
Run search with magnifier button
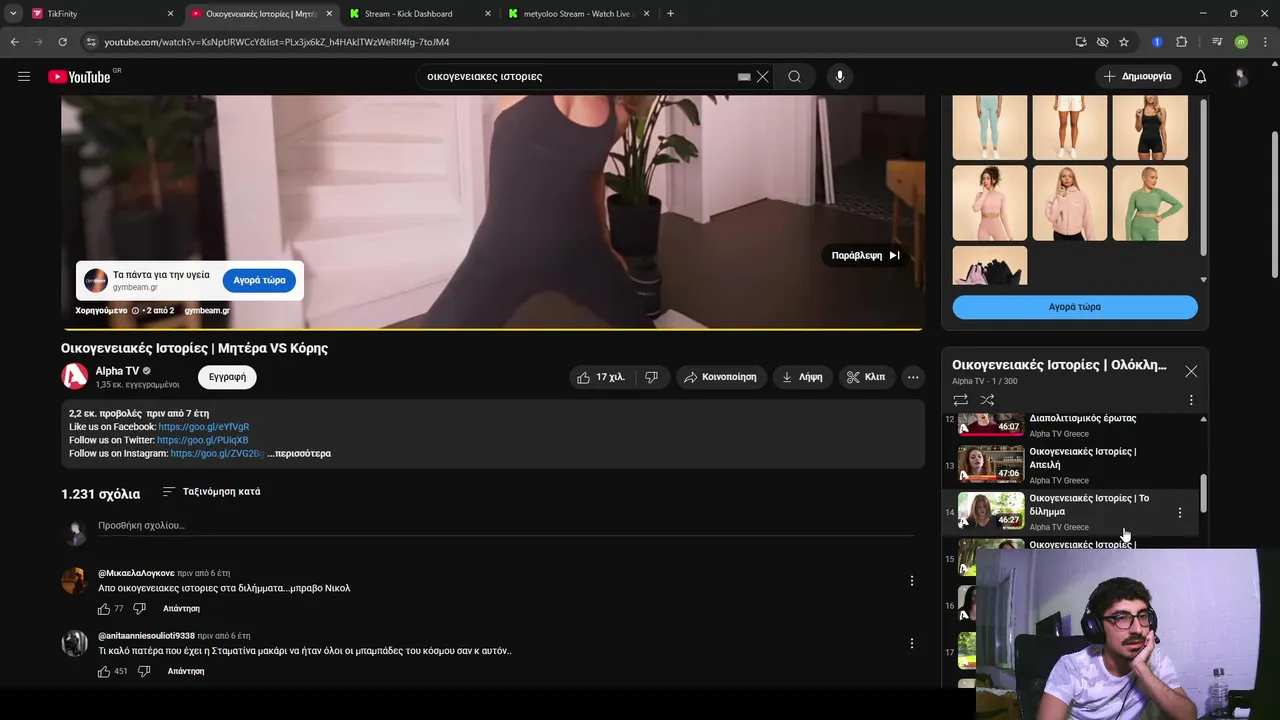tap(794, 76)
